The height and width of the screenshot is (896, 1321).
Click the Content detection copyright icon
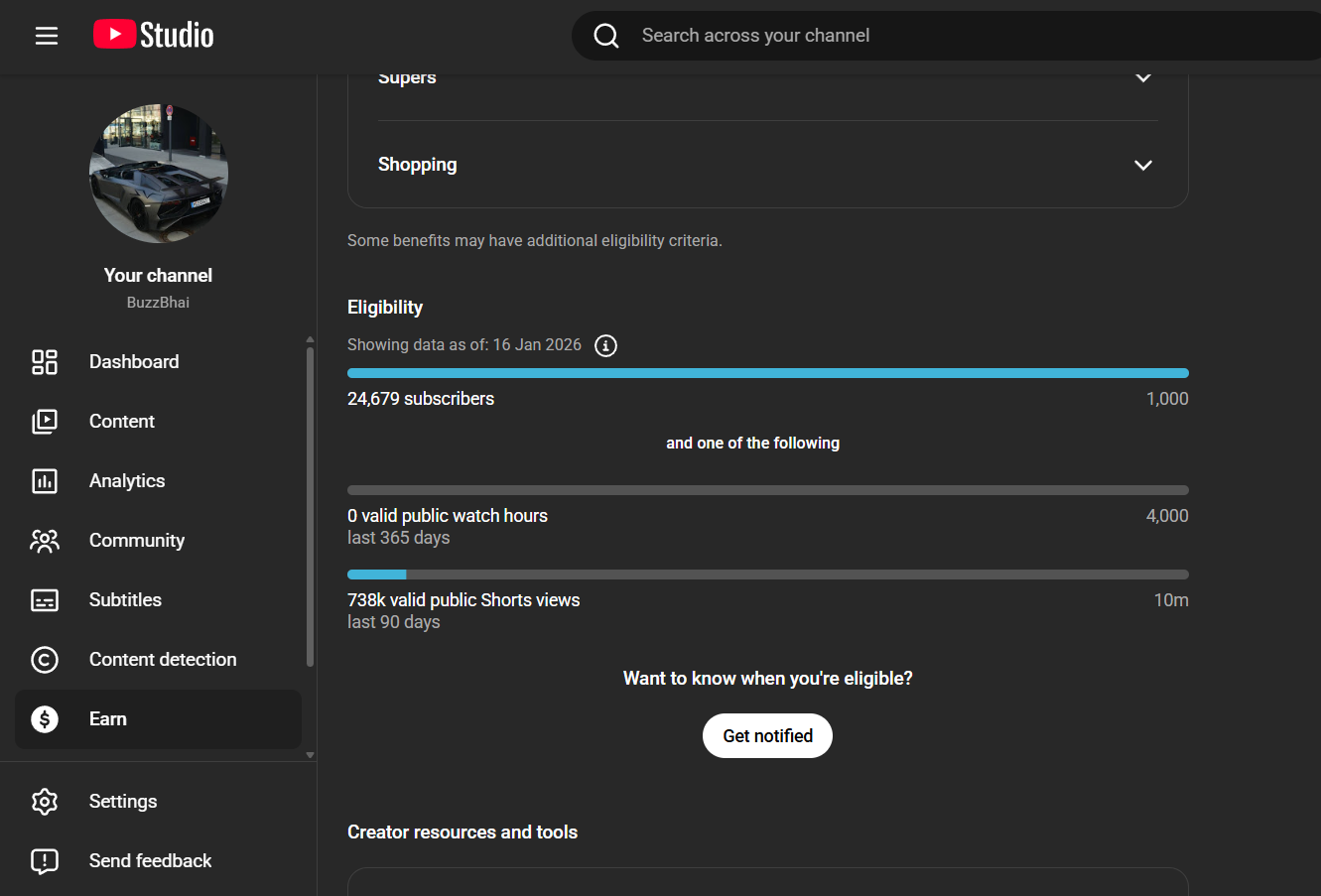45,660
